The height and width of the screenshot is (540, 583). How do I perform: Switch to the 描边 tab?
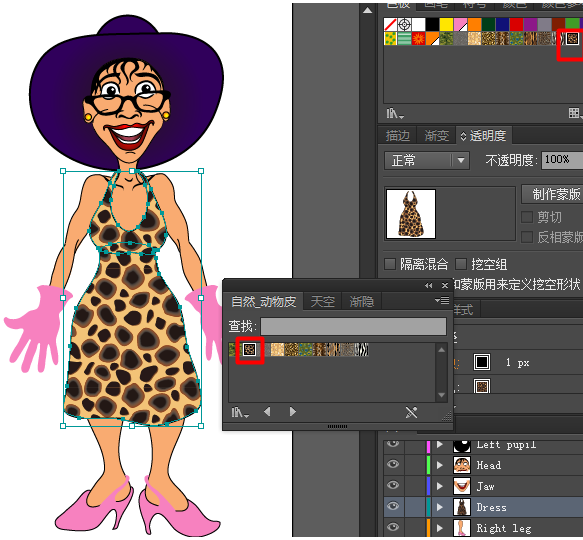point(397,136)
